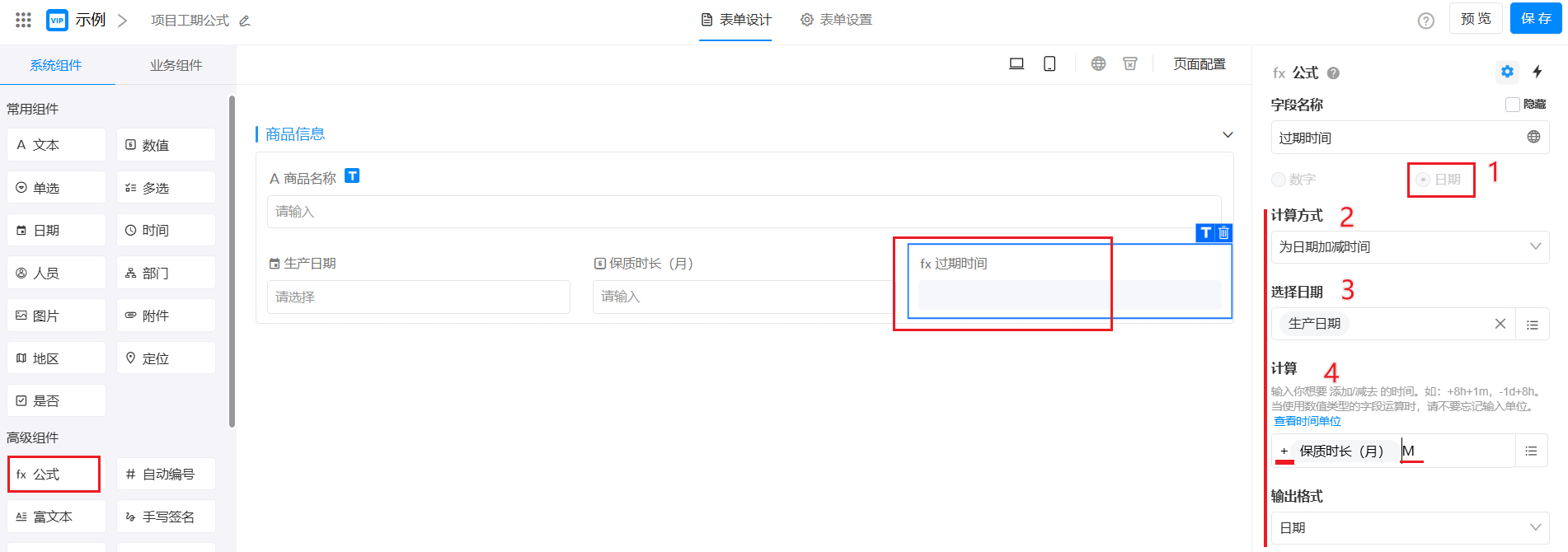The image size is (1568, 552).
Task: Open the 计算方式 dropdown
Action: 1410,247
